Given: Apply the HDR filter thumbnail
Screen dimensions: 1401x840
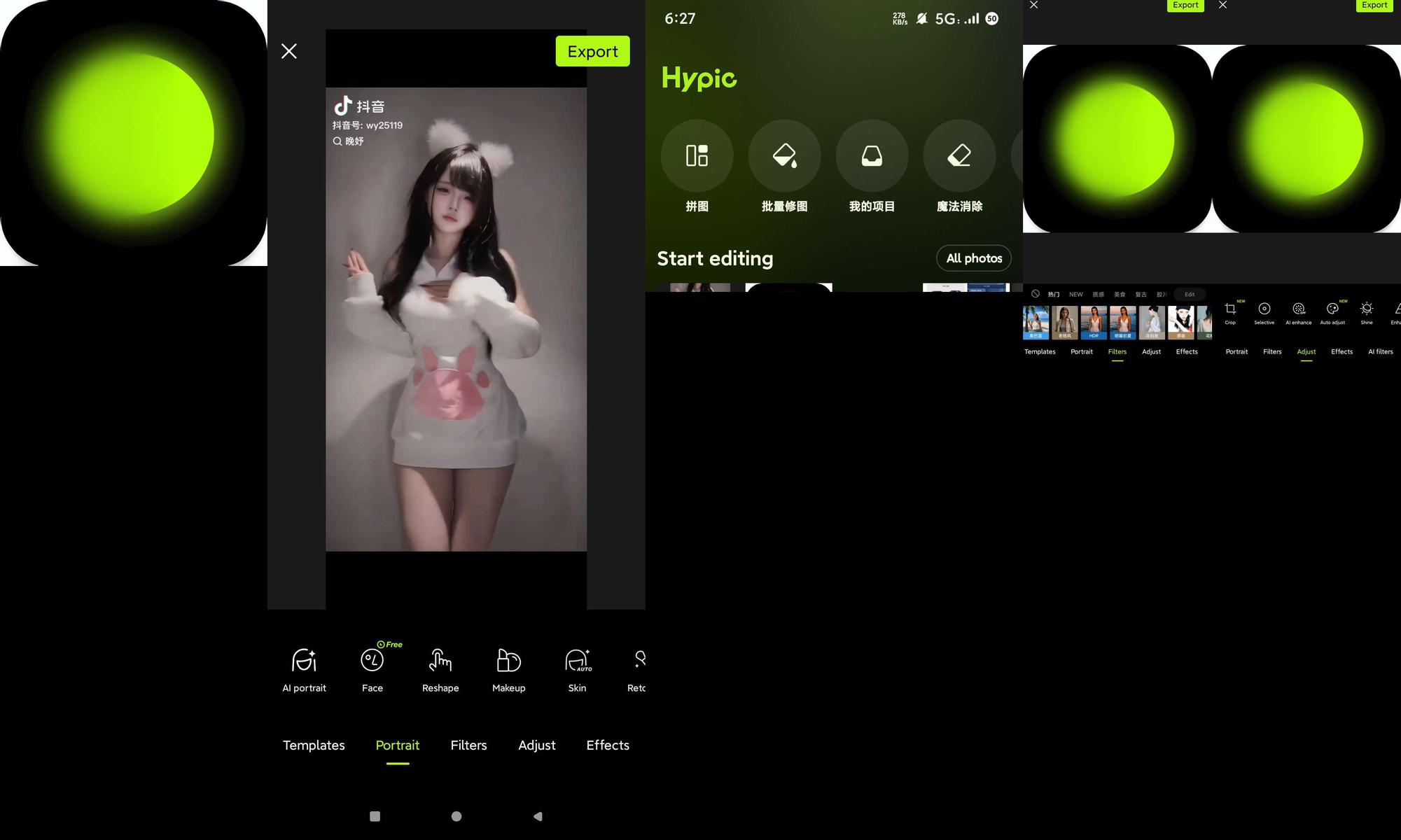Looking at the screenshot, I should click(x=1094, y=323).
